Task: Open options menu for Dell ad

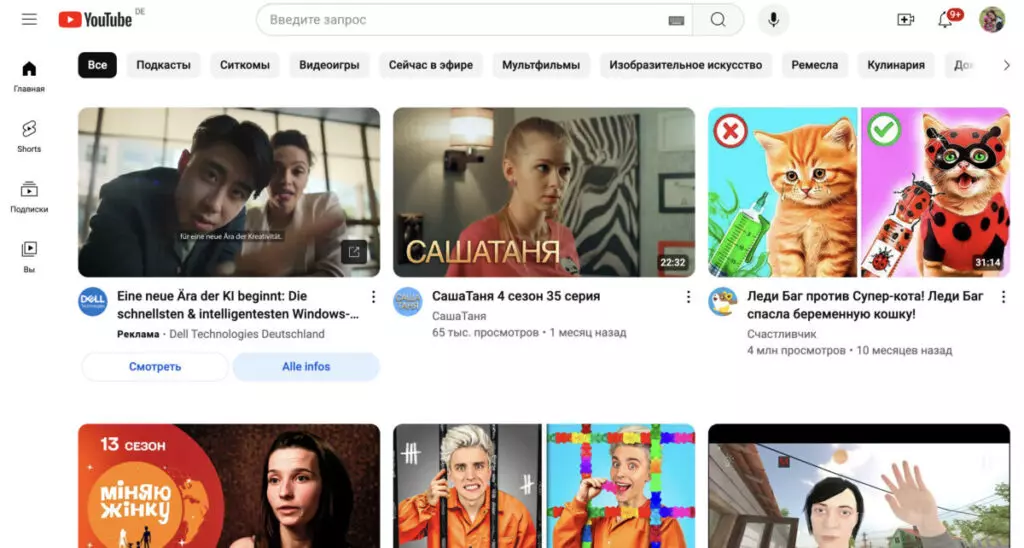Action: click(373, 297)
